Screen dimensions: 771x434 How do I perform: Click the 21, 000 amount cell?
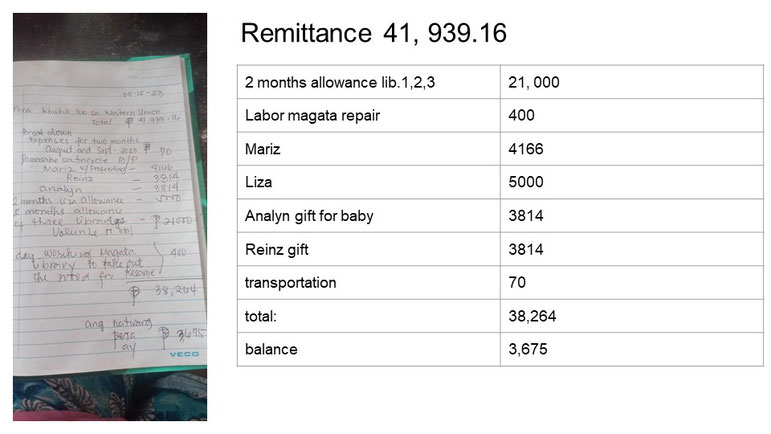coord(632,82)
